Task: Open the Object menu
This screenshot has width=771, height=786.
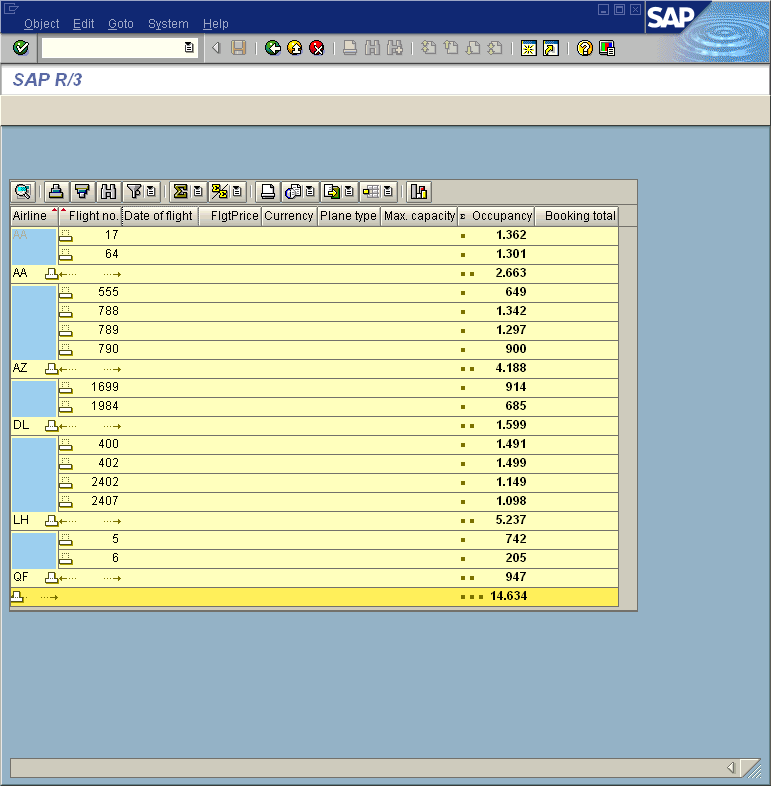Action: click(42, 24)
